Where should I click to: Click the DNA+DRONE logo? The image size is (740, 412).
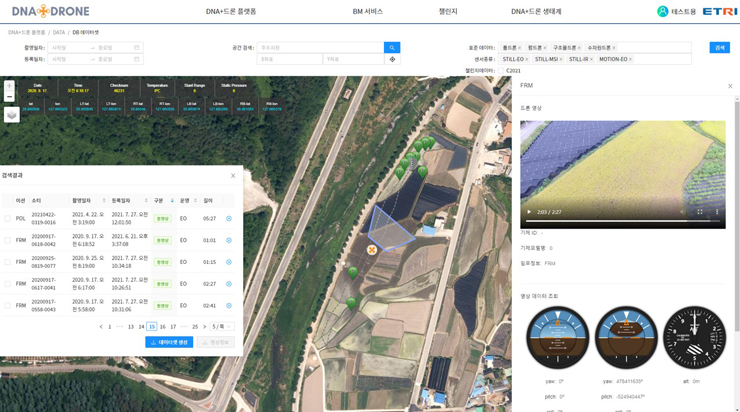click(50, 11)
